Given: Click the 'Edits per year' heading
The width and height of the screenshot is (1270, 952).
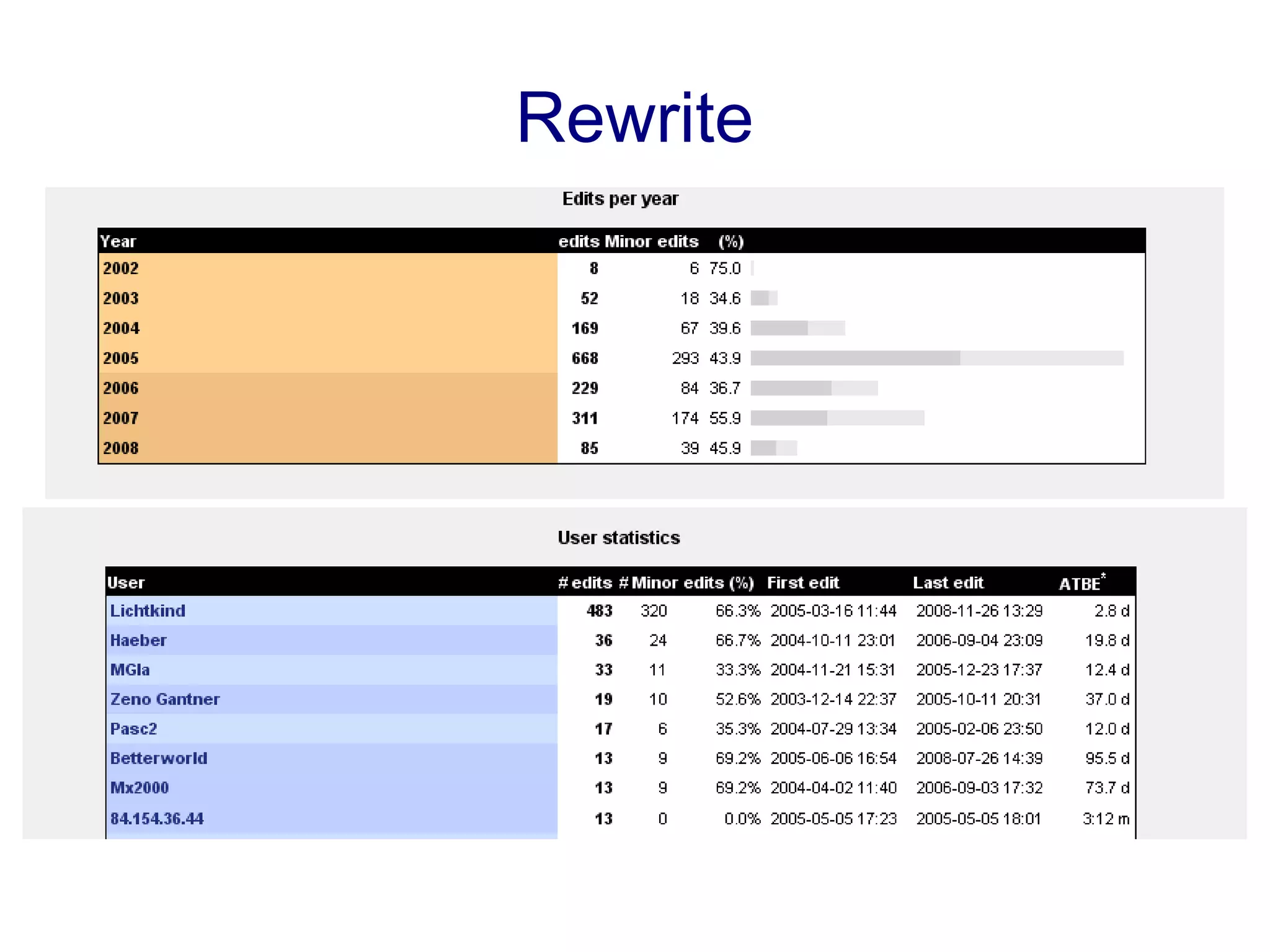Looking at the screenshot, I should [620, 199].
